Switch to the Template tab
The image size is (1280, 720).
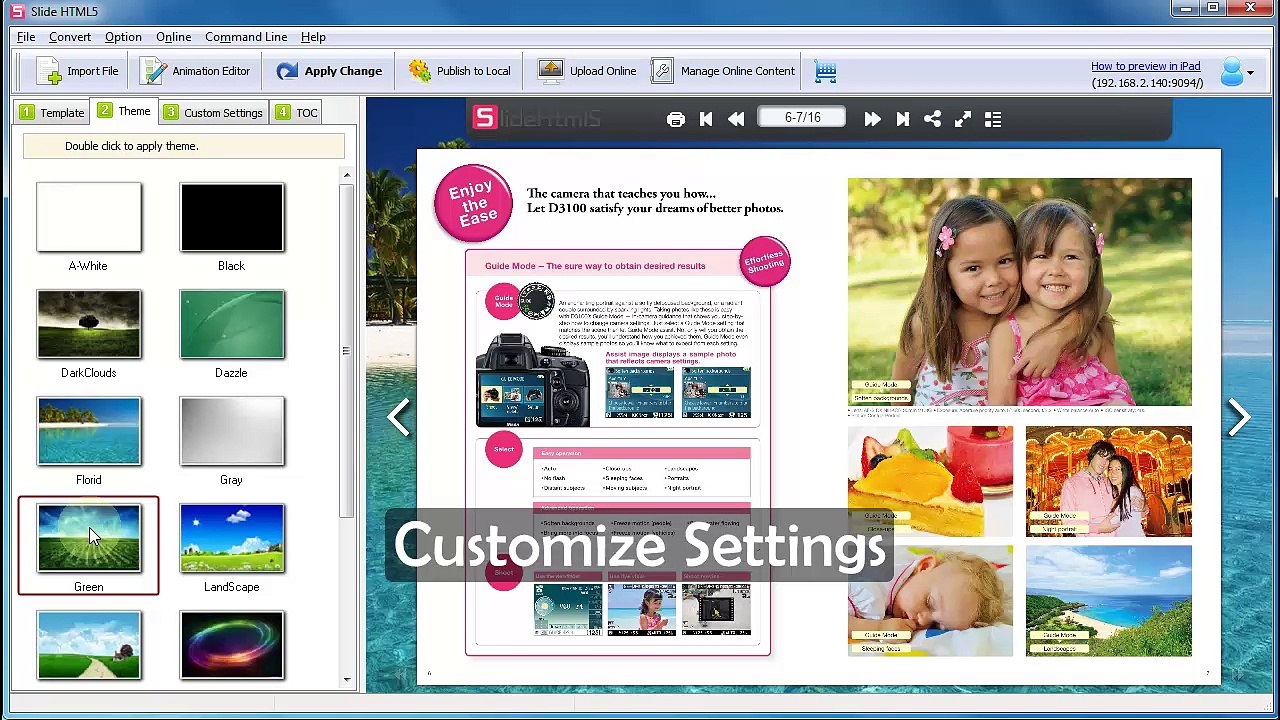[52, 112]
